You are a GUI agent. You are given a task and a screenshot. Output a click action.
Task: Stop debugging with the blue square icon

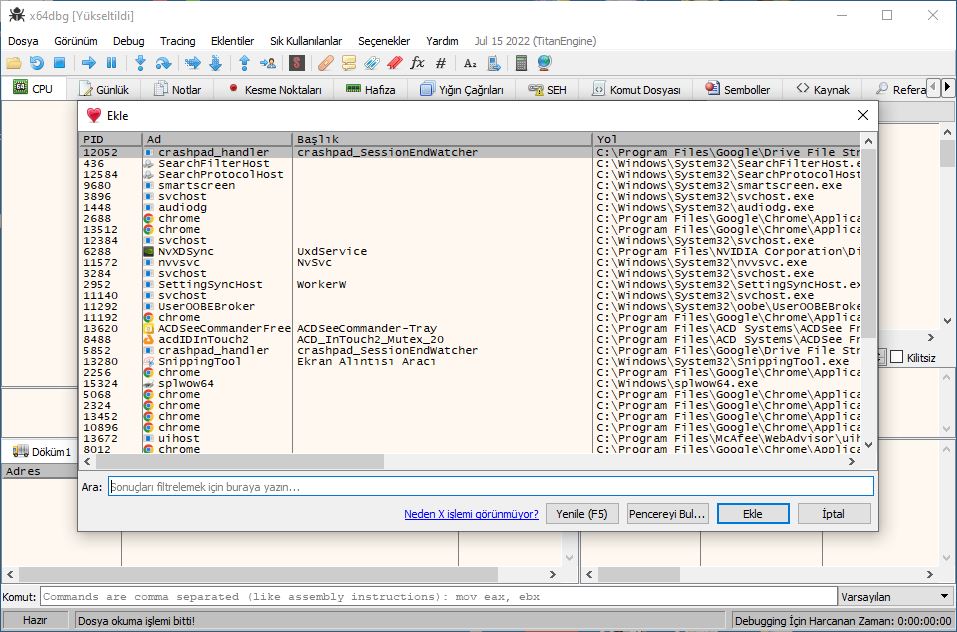coord(59,63)
